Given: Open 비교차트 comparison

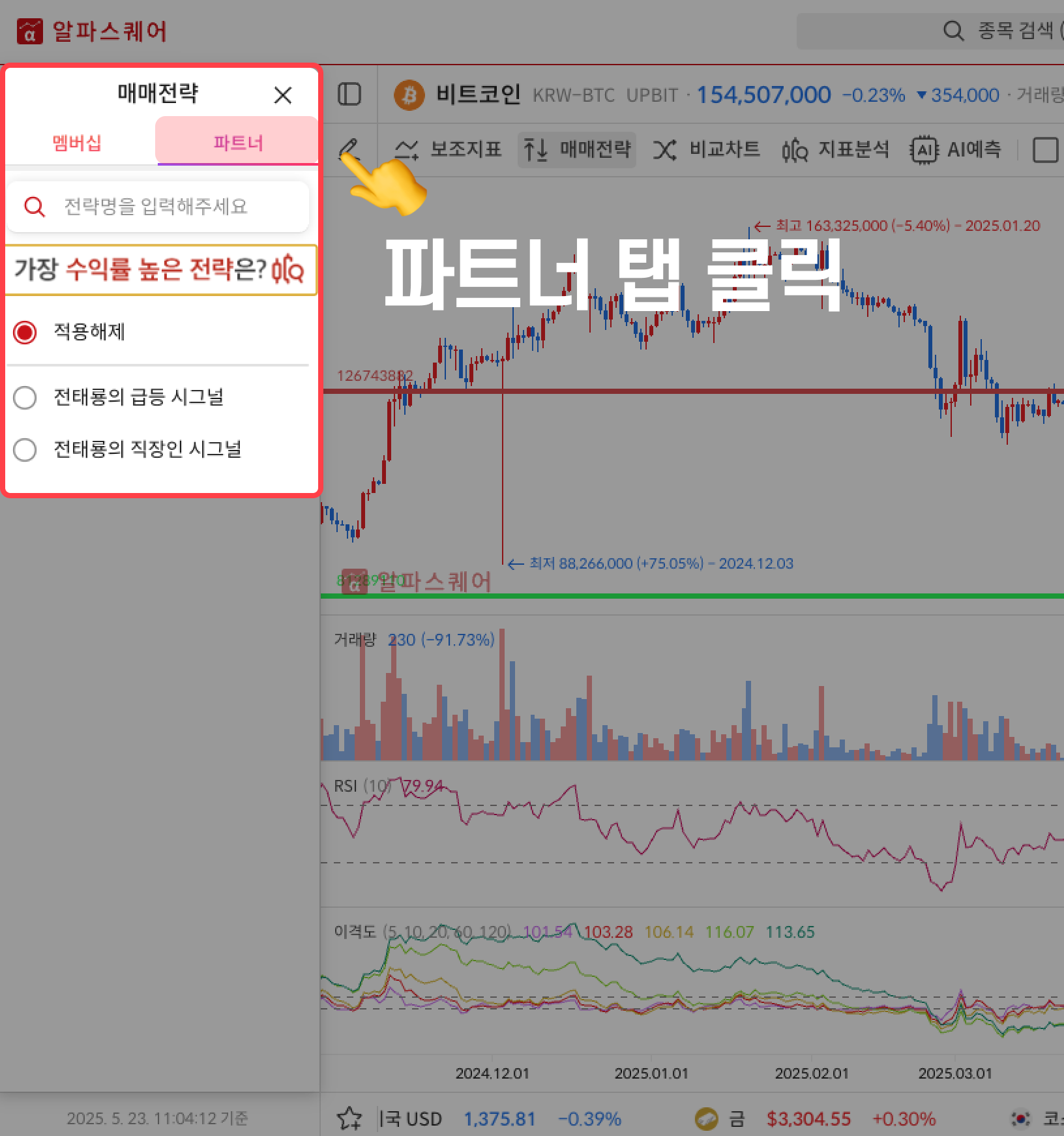Looking at the screenshot, I should tap(706, 149).
